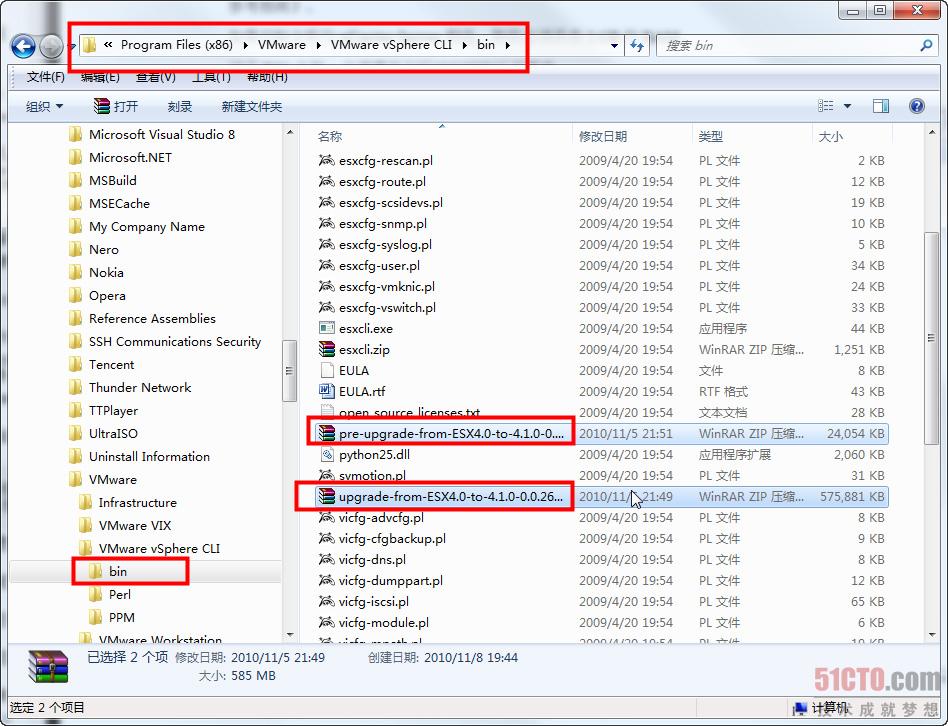Open the 查看(V) menu
948x726 pixels.
[156, 77]
